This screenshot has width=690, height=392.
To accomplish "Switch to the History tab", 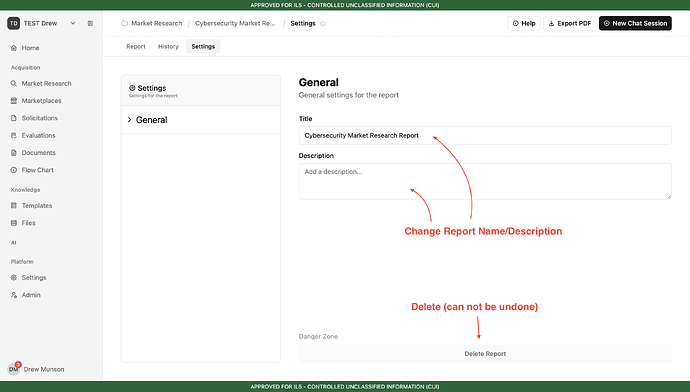I will (168, 47).
